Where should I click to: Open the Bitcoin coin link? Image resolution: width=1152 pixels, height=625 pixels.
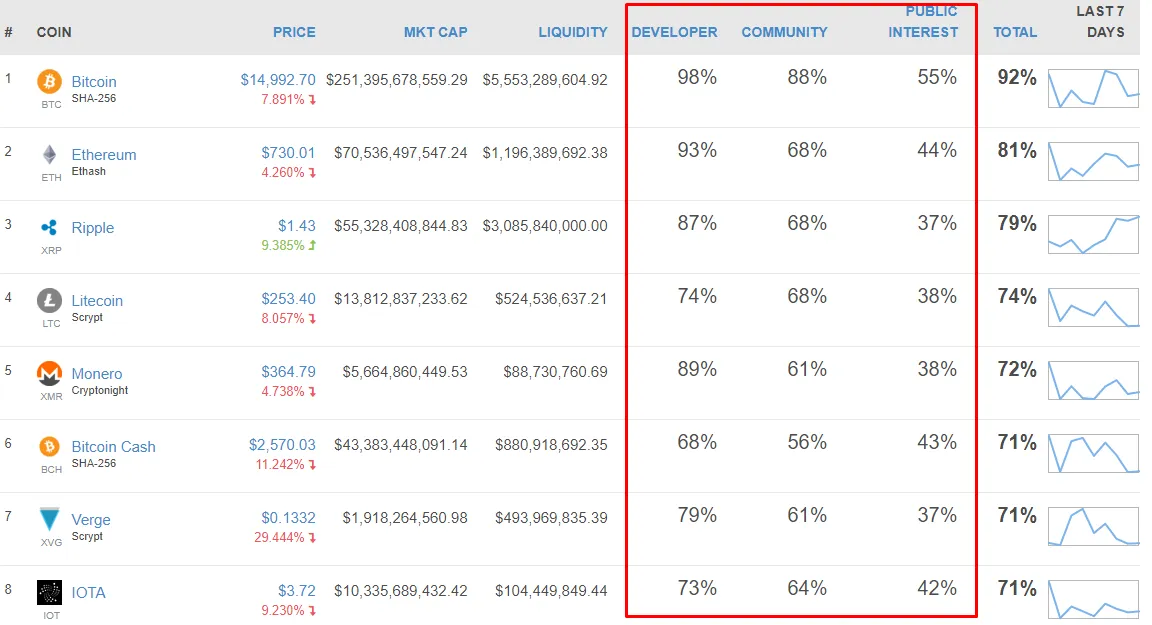pos(94,82)
